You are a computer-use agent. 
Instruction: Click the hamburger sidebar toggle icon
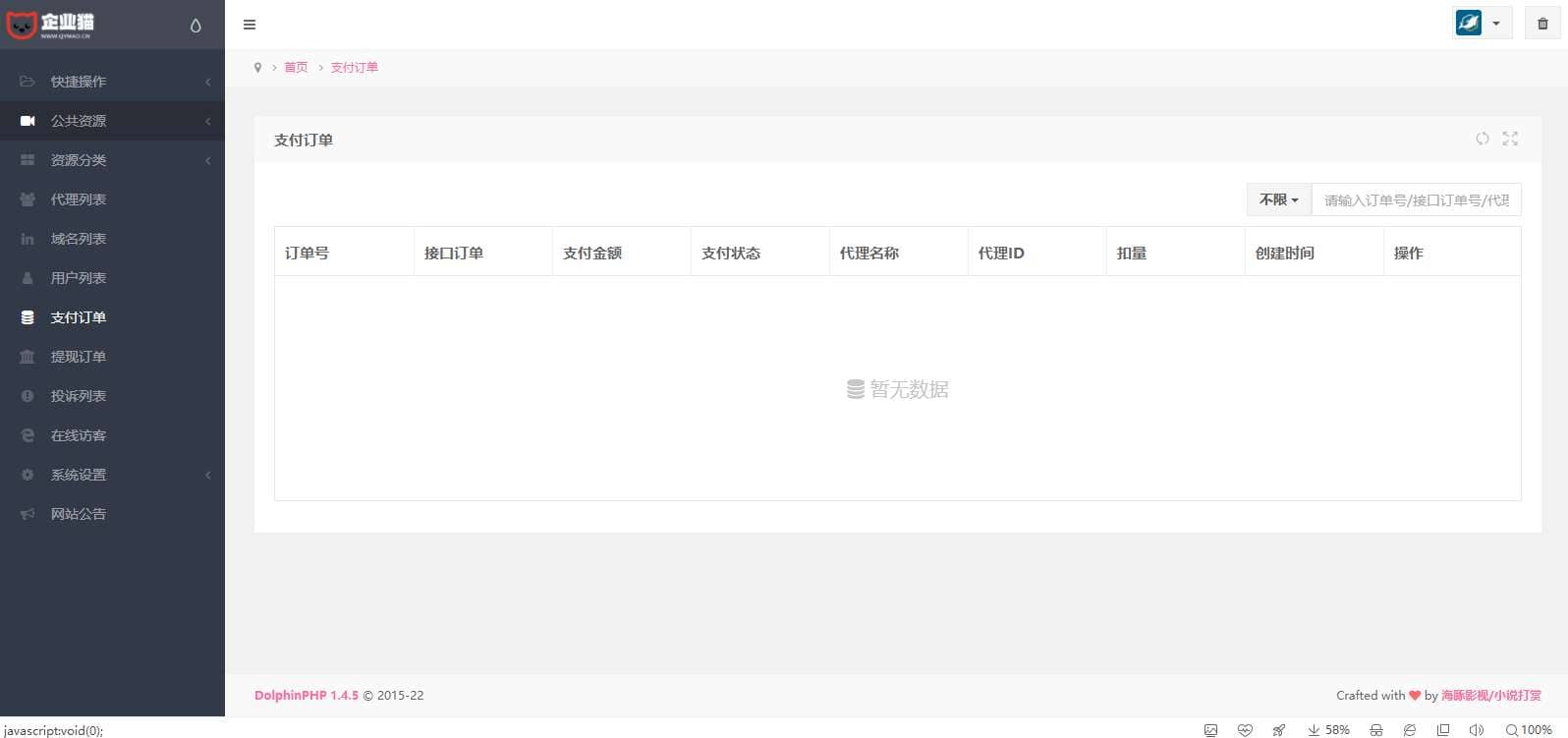(x=250, y=25)
